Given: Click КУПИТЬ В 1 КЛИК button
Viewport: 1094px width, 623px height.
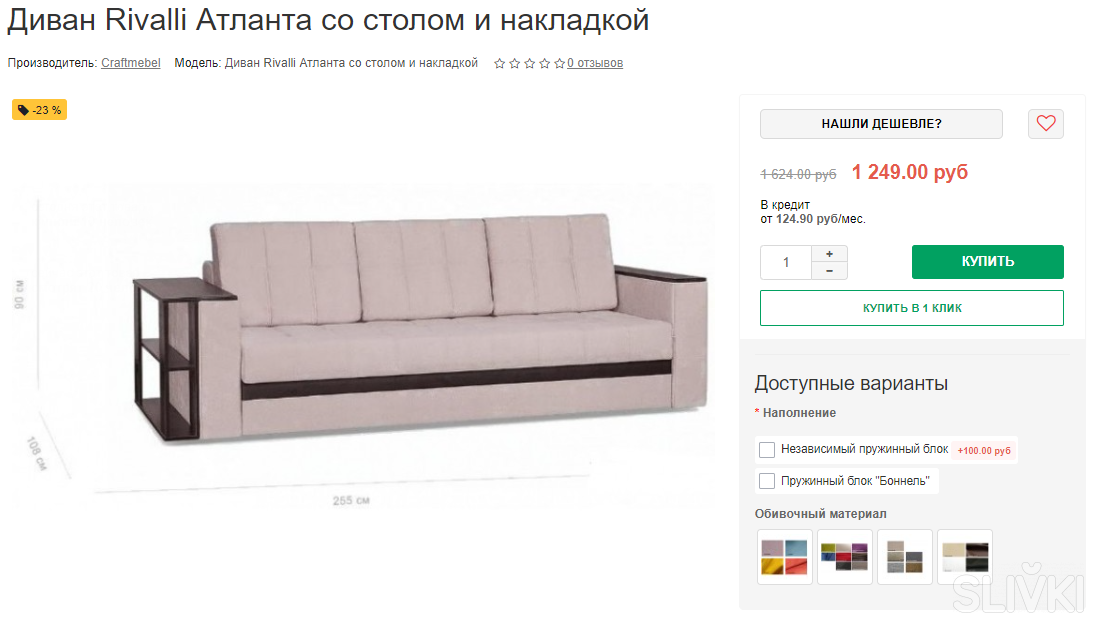Looking at the screenshot, I should (x=912, y=308).
